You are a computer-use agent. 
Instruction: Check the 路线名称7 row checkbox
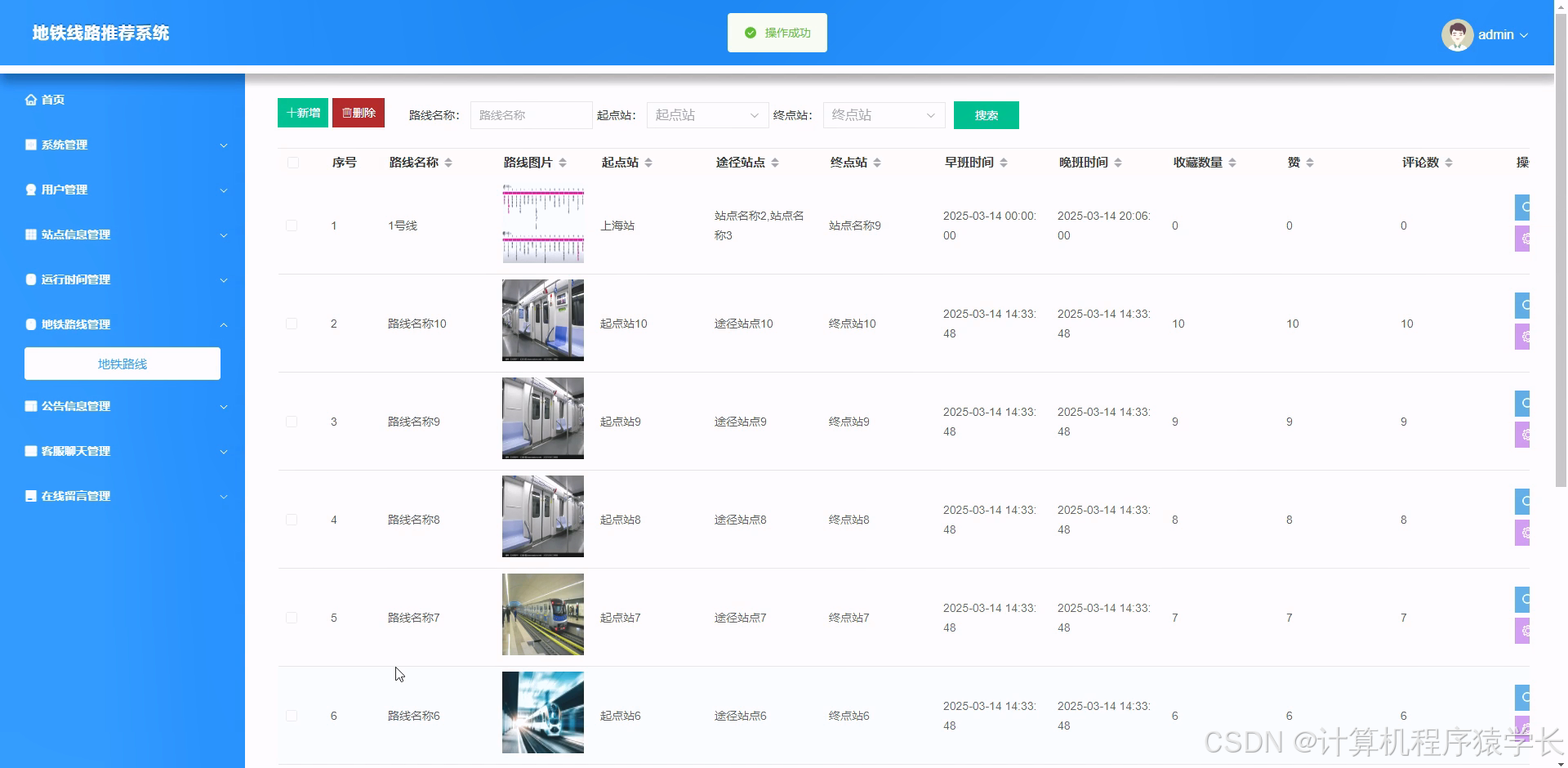click(x=292, y=618)
